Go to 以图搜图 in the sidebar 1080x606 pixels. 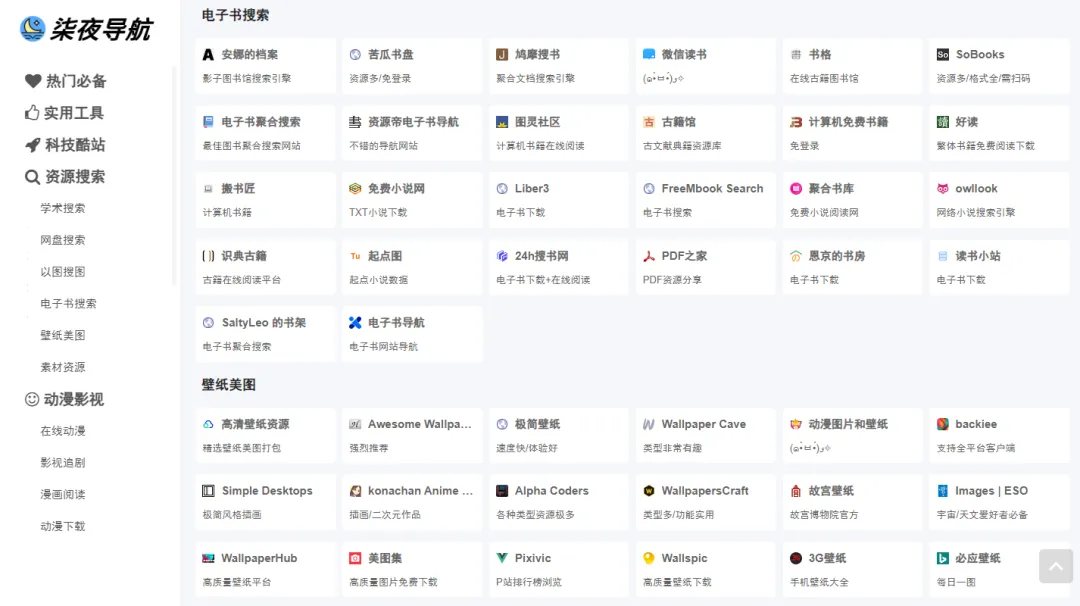[x=63, y=271]
